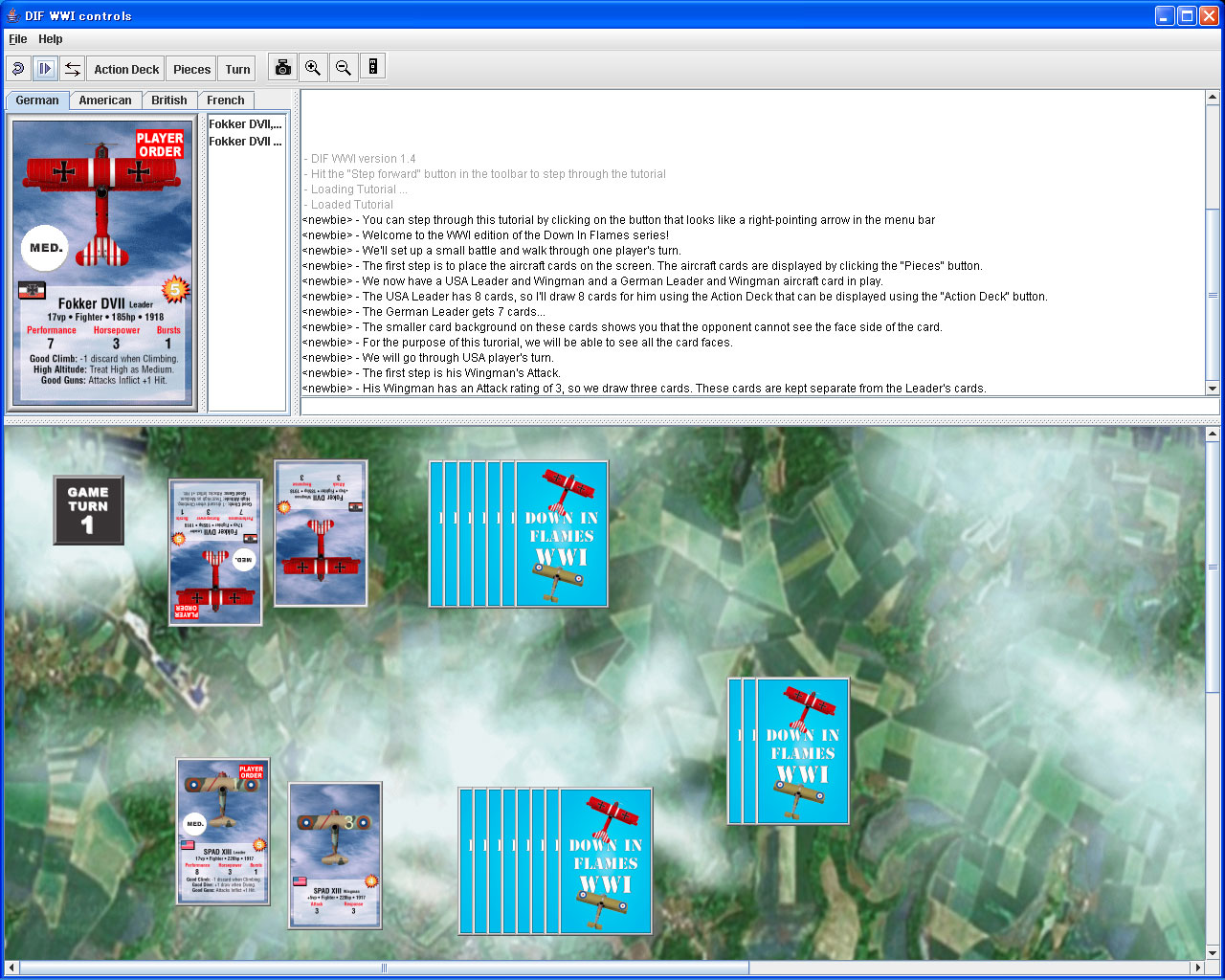
Task: Select the zoom out magnifier icon
Action: point(344,67)
